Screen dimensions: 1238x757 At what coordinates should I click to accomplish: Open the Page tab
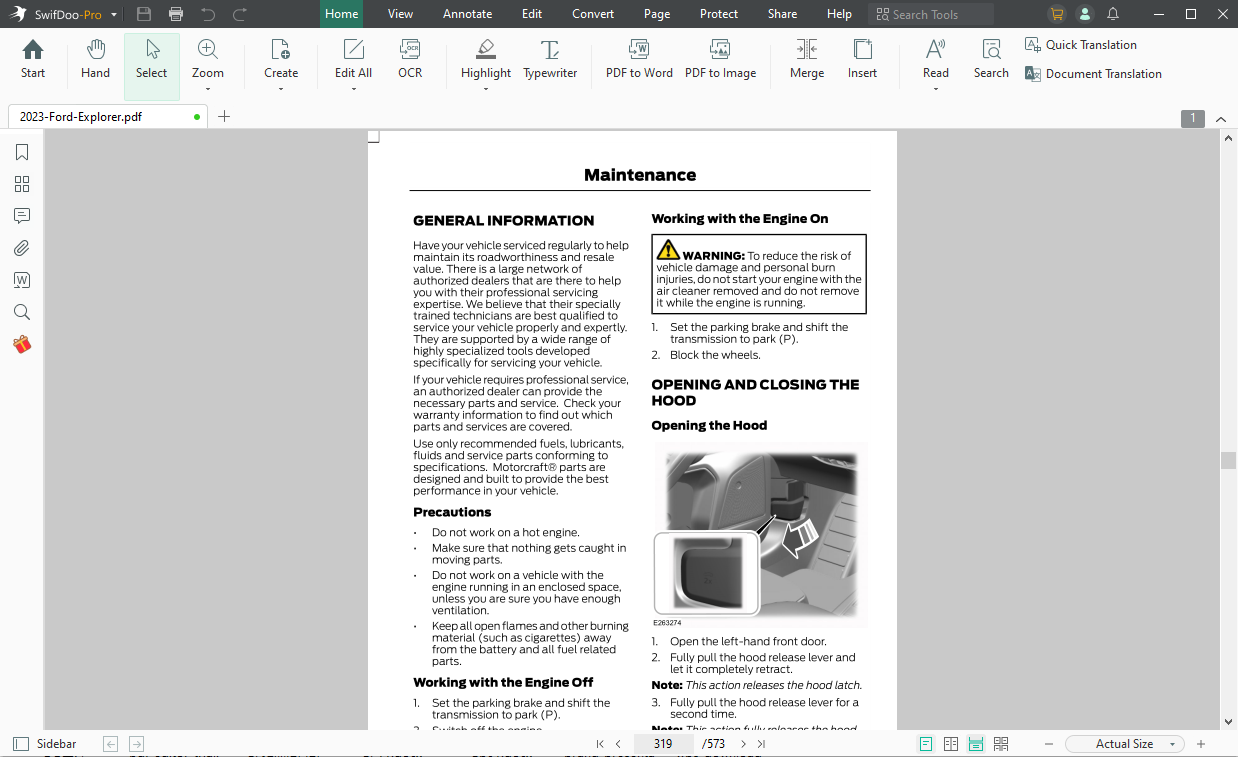pyautogui.click(x=657, y=14)
